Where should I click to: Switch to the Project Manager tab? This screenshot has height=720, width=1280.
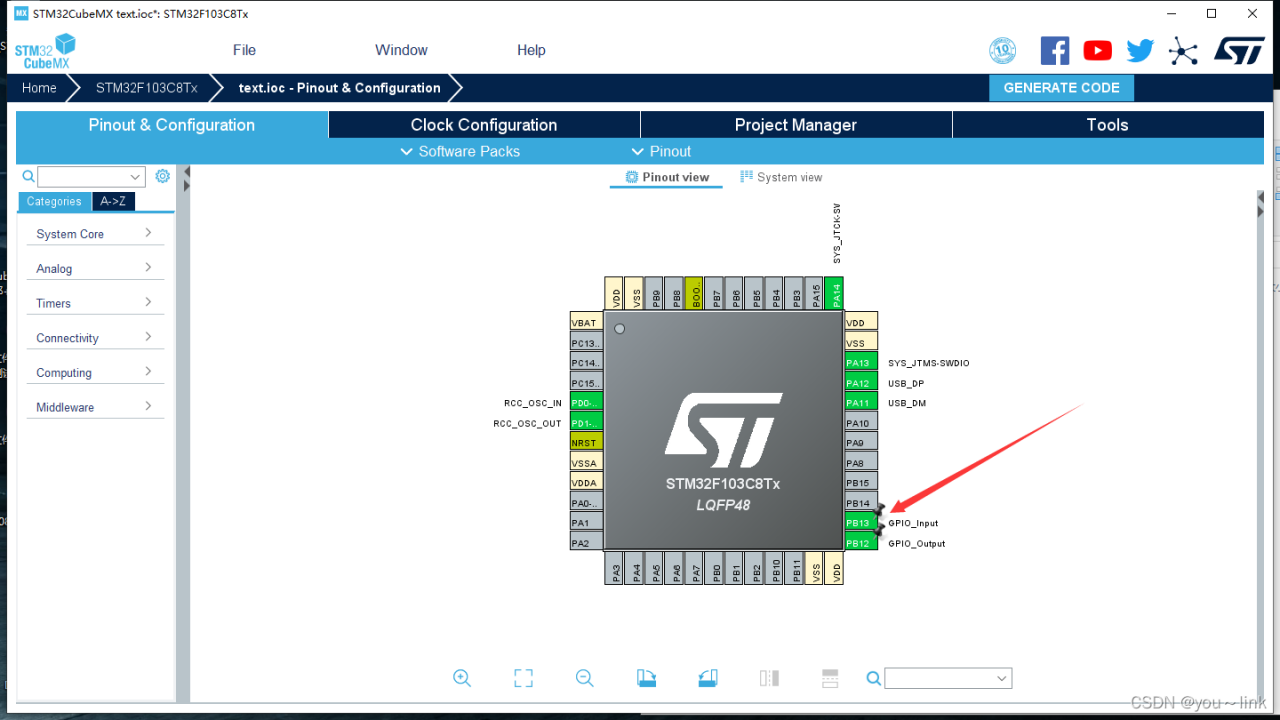[796, 125]
